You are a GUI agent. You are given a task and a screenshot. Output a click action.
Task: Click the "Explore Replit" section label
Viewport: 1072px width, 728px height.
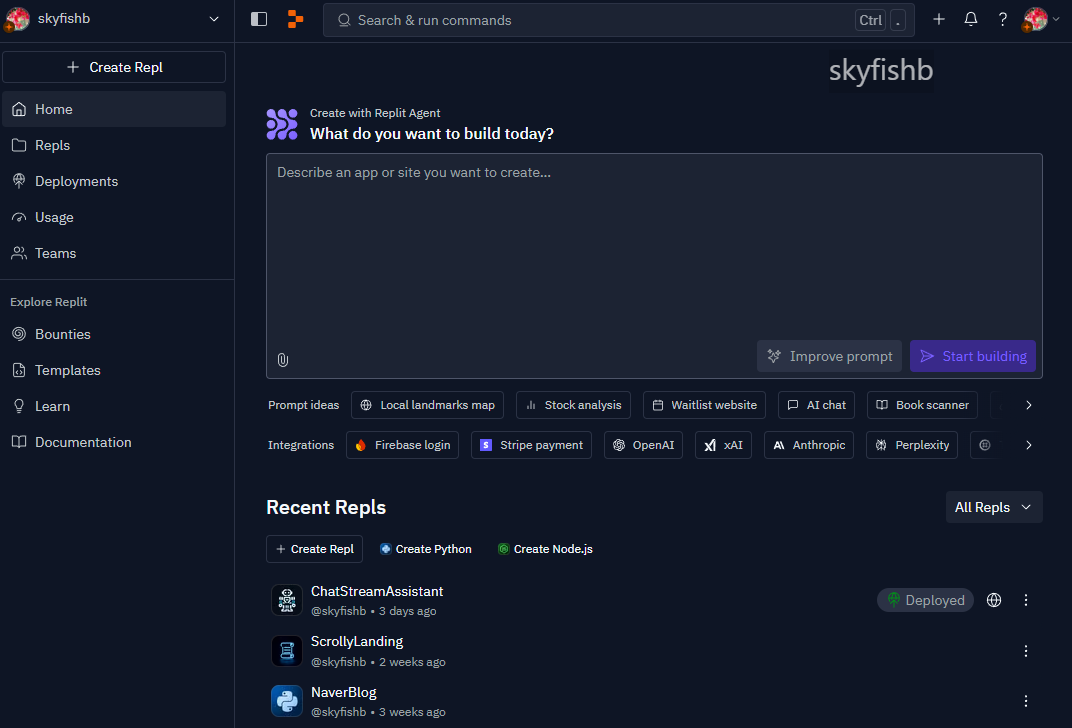[49, 301]
